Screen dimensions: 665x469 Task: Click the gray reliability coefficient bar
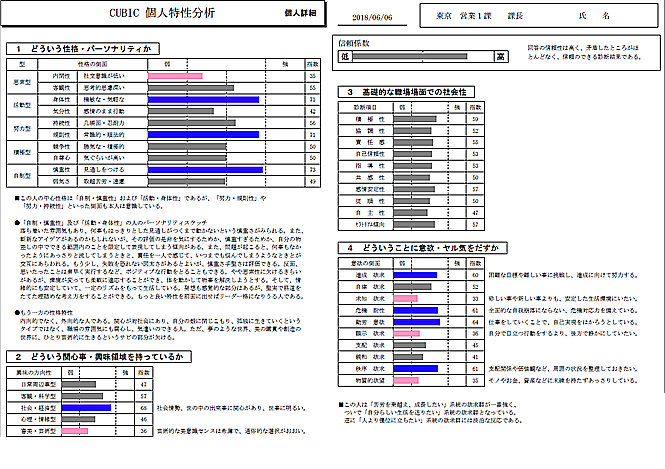point(410,56)
